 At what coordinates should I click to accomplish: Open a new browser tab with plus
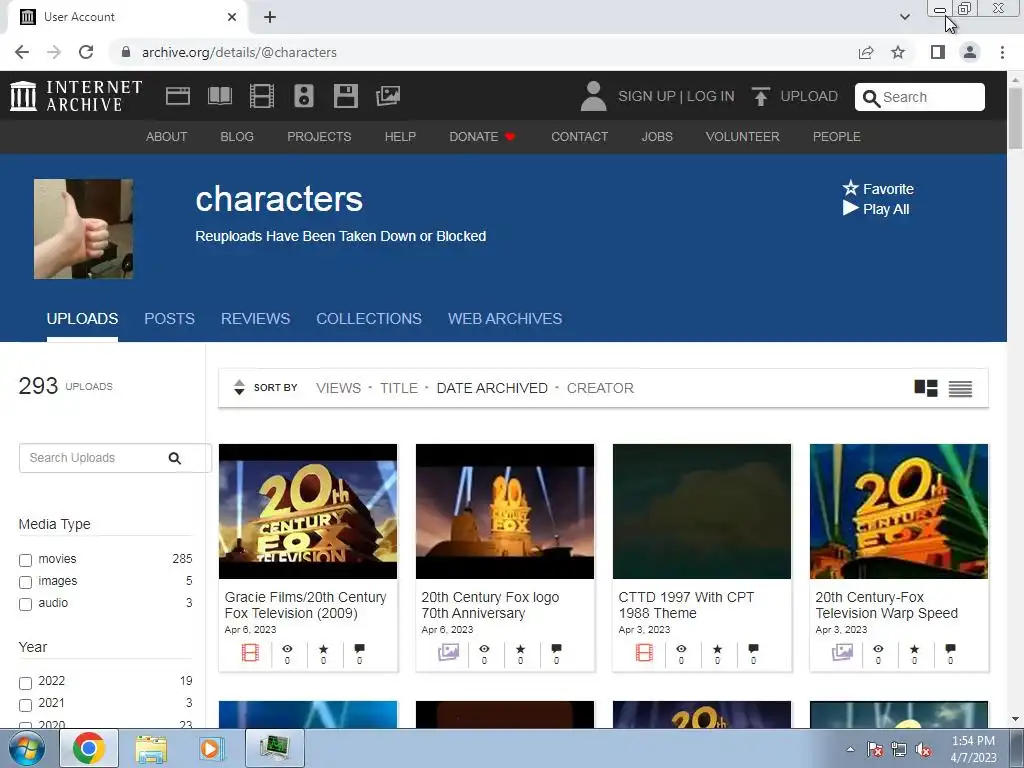[x=270, y=17]
